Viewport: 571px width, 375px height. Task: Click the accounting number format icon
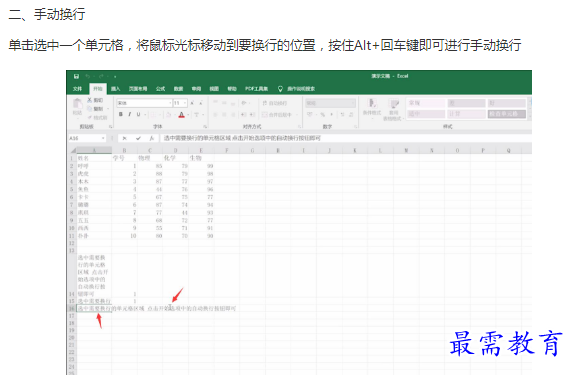pos(310,115)
